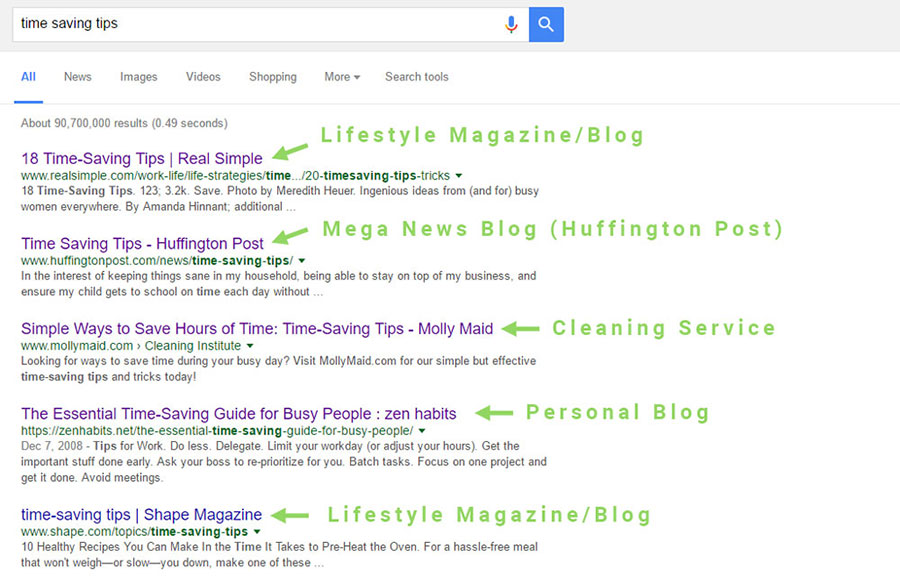
Task: Open Search tools options
Action: pyautogui.click(x=417, y=77)
